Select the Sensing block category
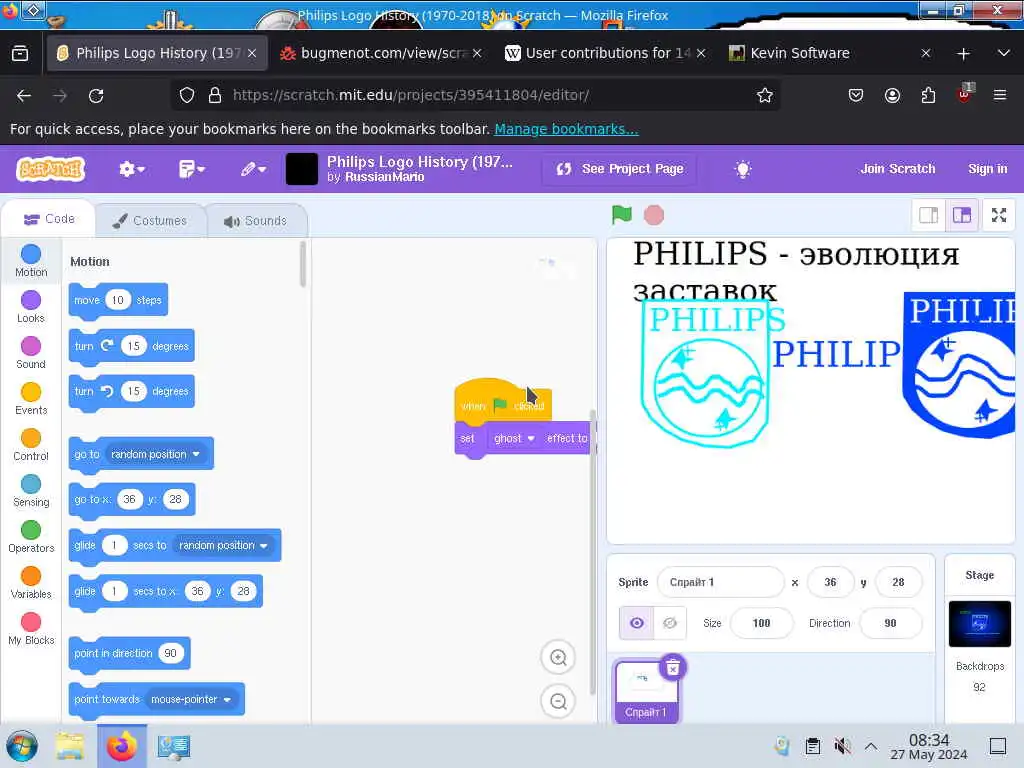 [31, 491]
